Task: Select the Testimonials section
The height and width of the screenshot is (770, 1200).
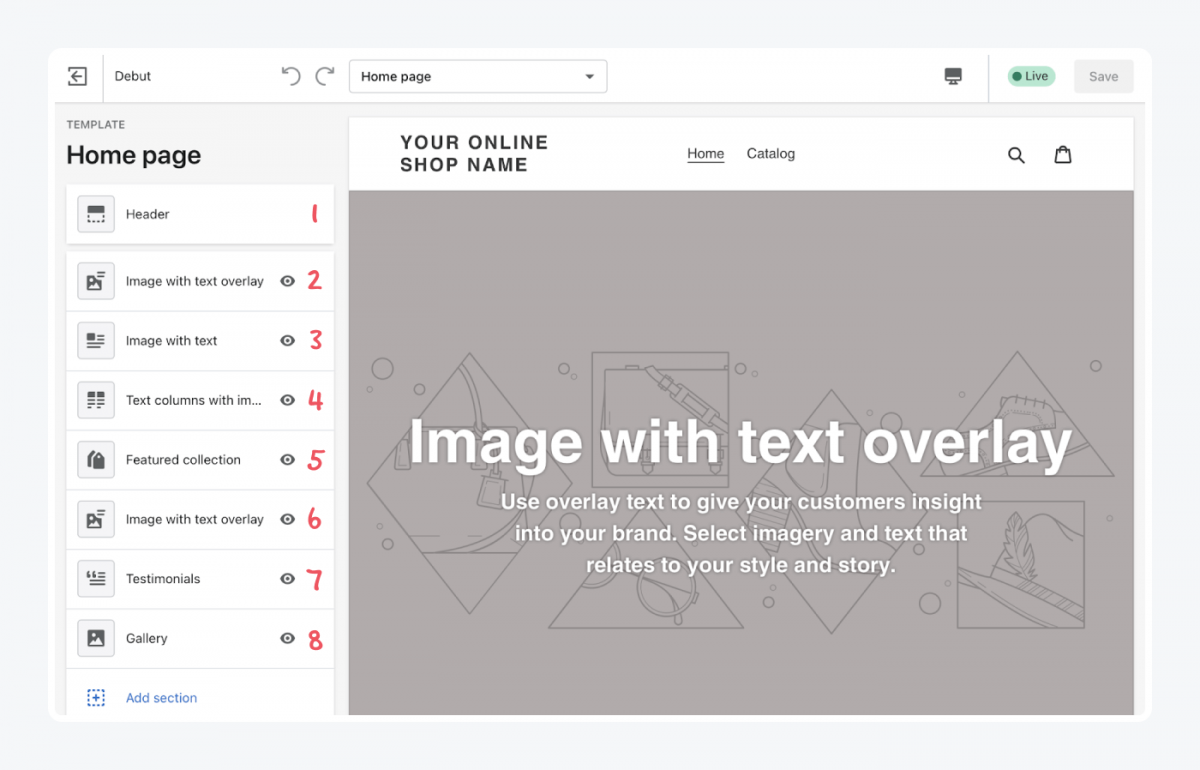Action: pos(200,579)
